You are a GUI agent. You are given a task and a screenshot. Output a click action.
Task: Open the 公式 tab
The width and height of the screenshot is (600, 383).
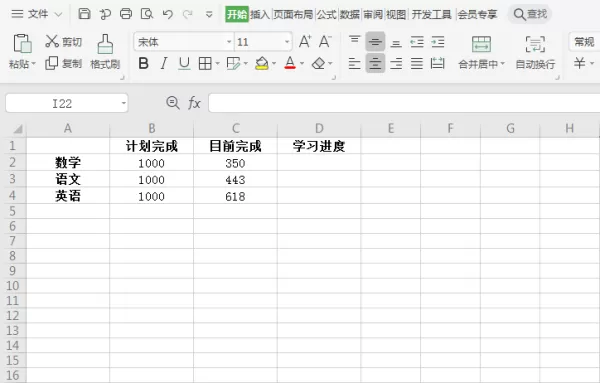(x=326, y=15)
